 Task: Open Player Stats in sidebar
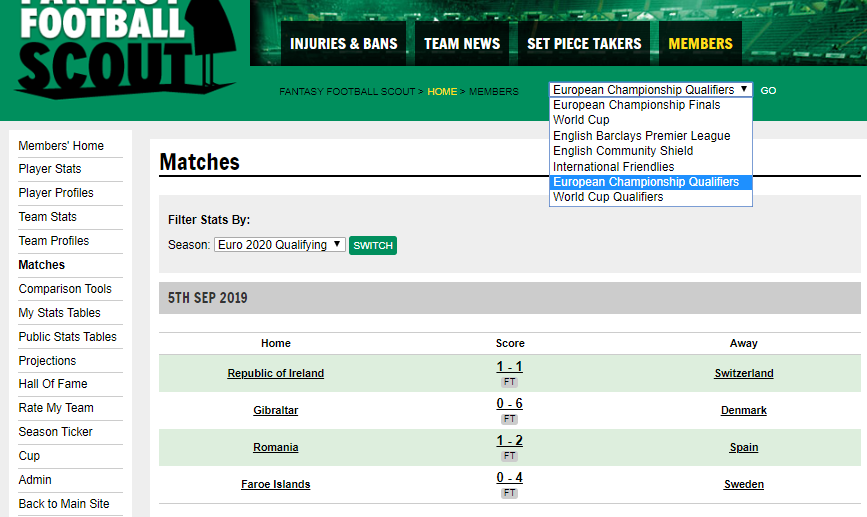(50, 169)
